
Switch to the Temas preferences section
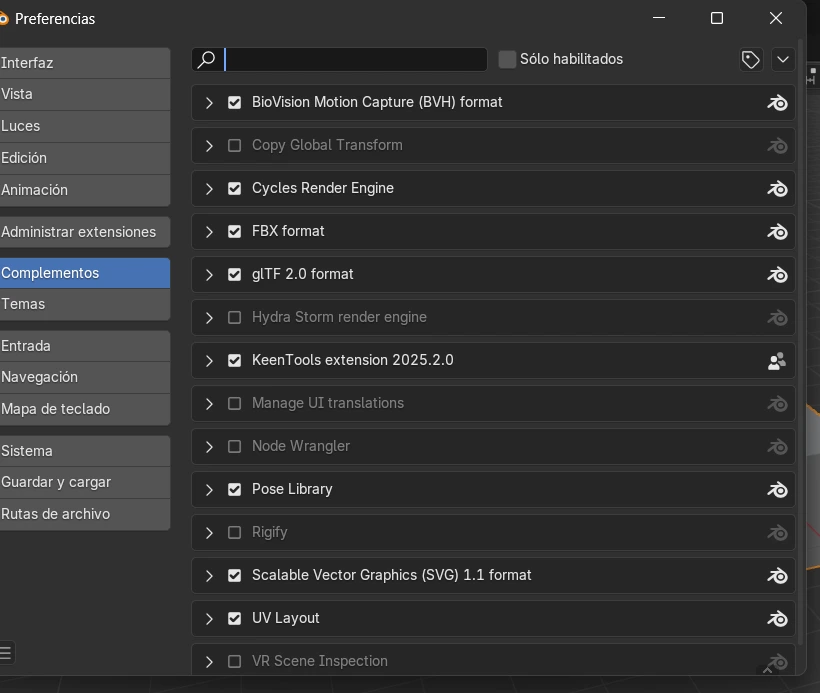(85, 304)
